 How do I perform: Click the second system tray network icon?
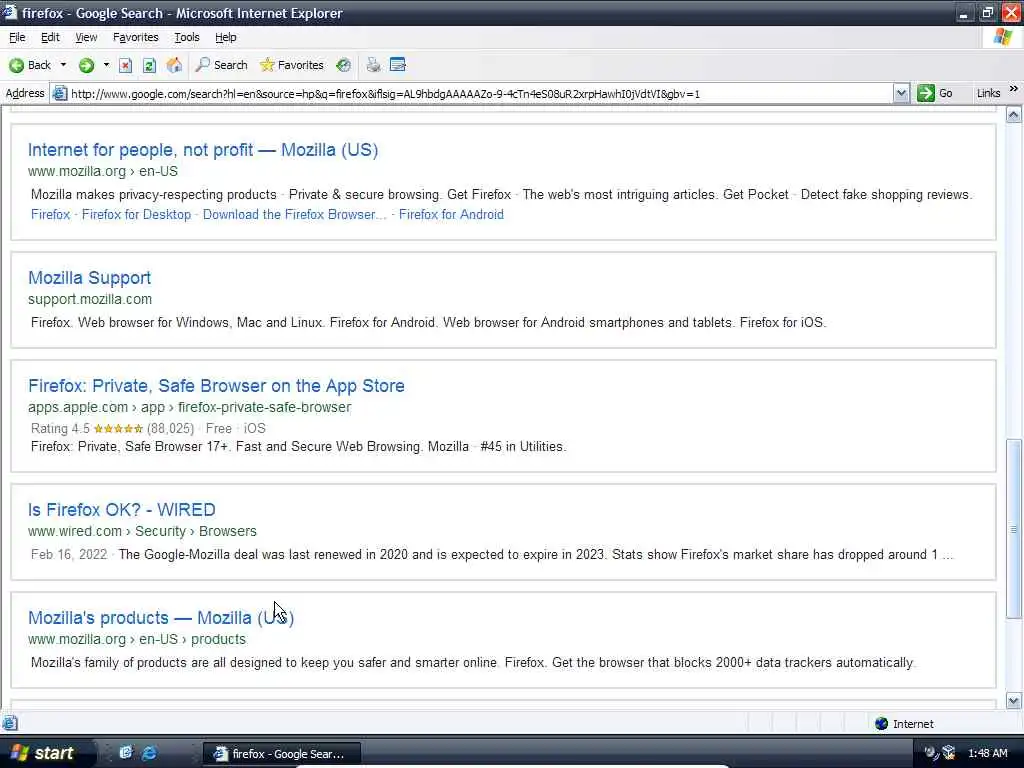tap(949, 753)
